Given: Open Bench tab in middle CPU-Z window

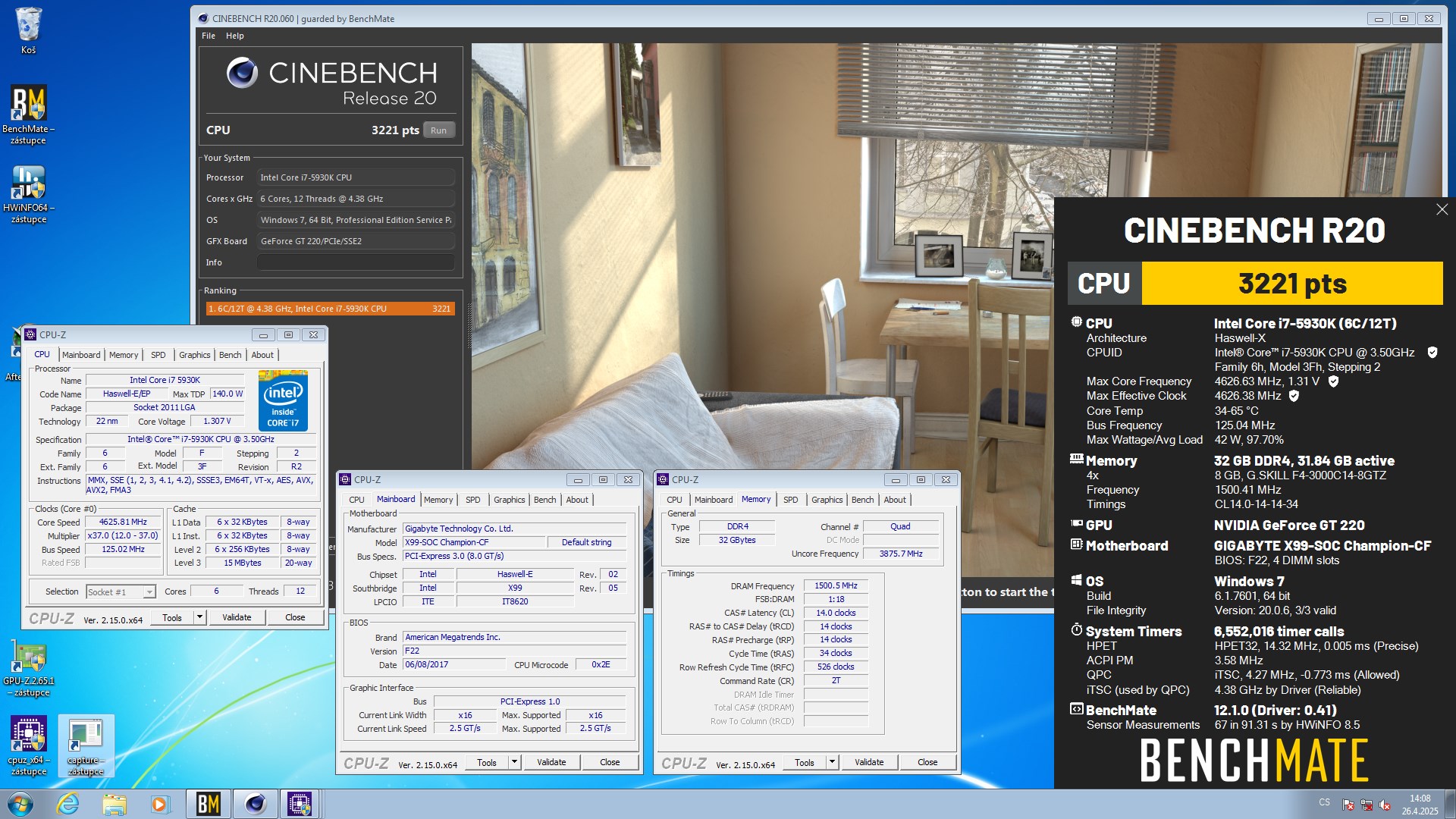Looking at the screenshot, I should point(545,500).
